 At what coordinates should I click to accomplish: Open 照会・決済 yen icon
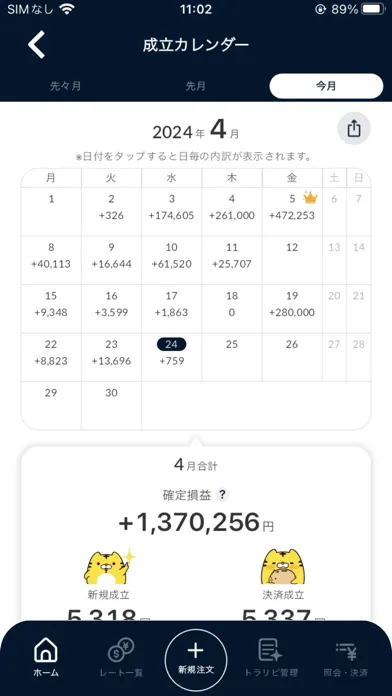(345, 651)
